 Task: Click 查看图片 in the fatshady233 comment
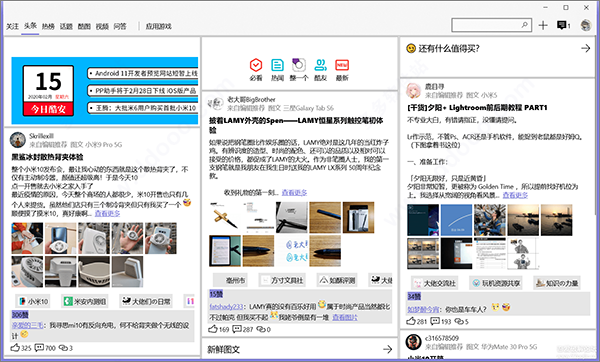(345, 317)
